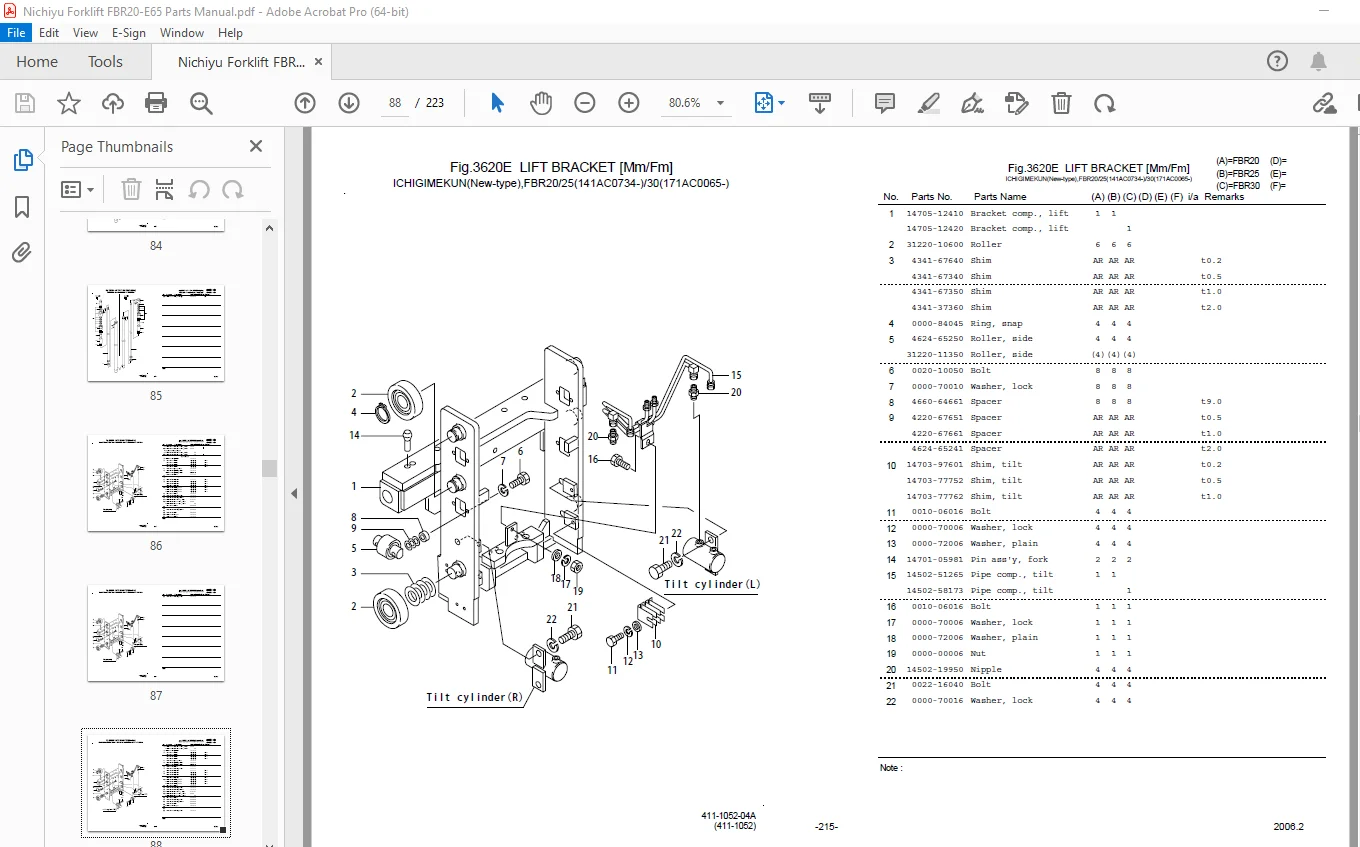Delete selected thumbnail pages trash icon
1360x847 pixels.
pos(131,189)
